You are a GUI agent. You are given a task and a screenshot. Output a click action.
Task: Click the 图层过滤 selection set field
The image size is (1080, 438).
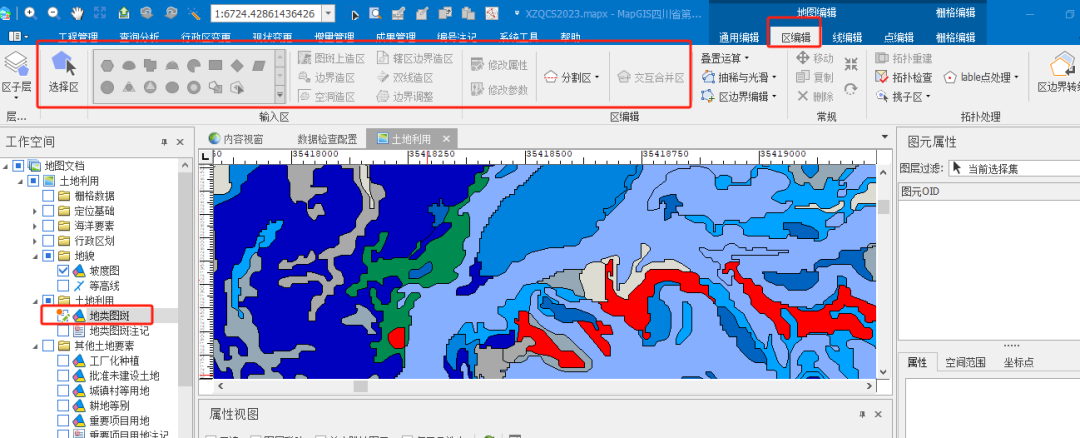click(x=1010, y=168)
